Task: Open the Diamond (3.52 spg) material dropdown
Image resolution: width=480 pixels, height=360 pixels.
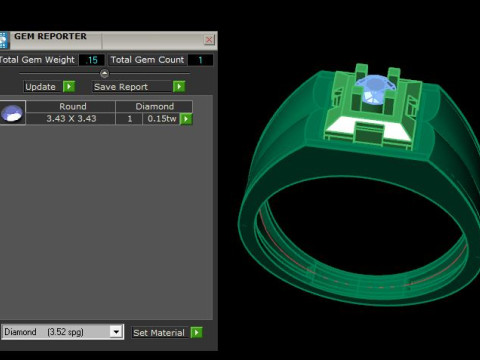Action: pyautogui.click(x=62, y=332)
